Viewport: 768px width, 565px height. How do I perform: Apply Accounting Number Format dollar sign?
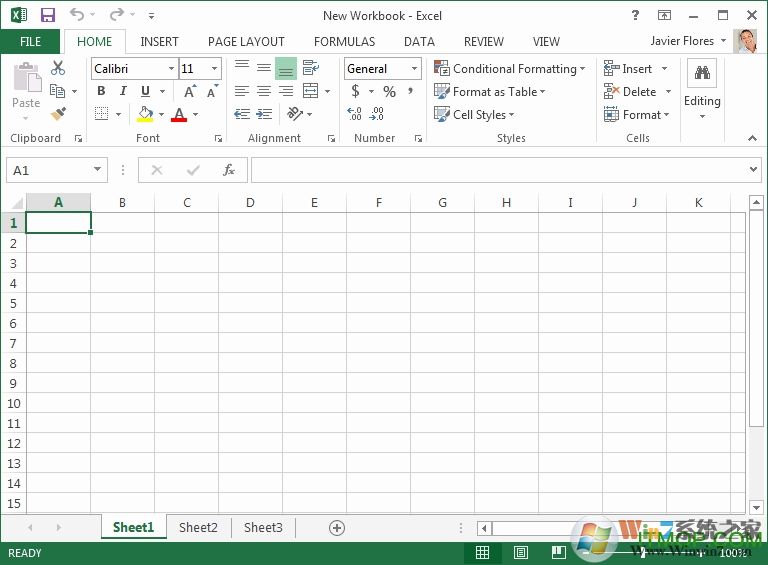pos(355,92)
